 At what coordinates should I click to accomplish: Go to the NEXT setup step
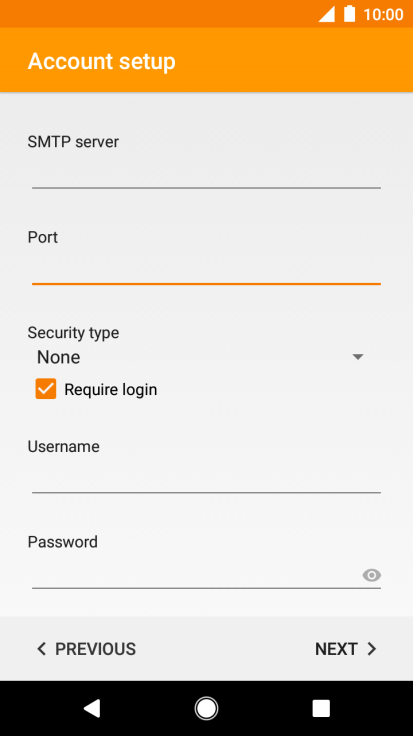[346, 649]
